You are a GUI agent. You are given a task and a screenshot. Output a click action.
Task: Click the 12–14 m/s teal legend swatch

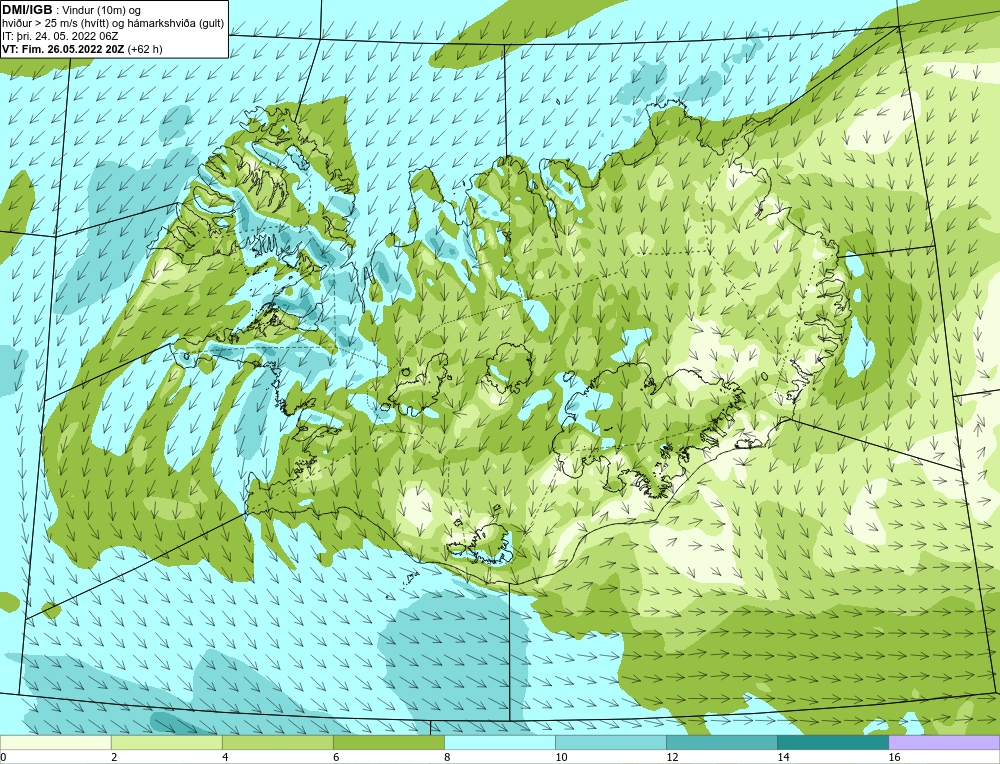tap(722, 742)
